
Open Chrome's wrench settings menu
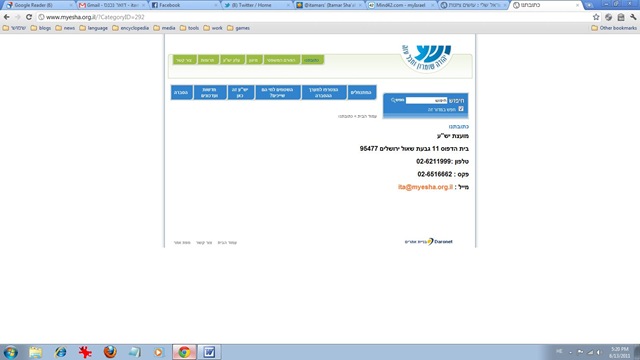(633, 17)
